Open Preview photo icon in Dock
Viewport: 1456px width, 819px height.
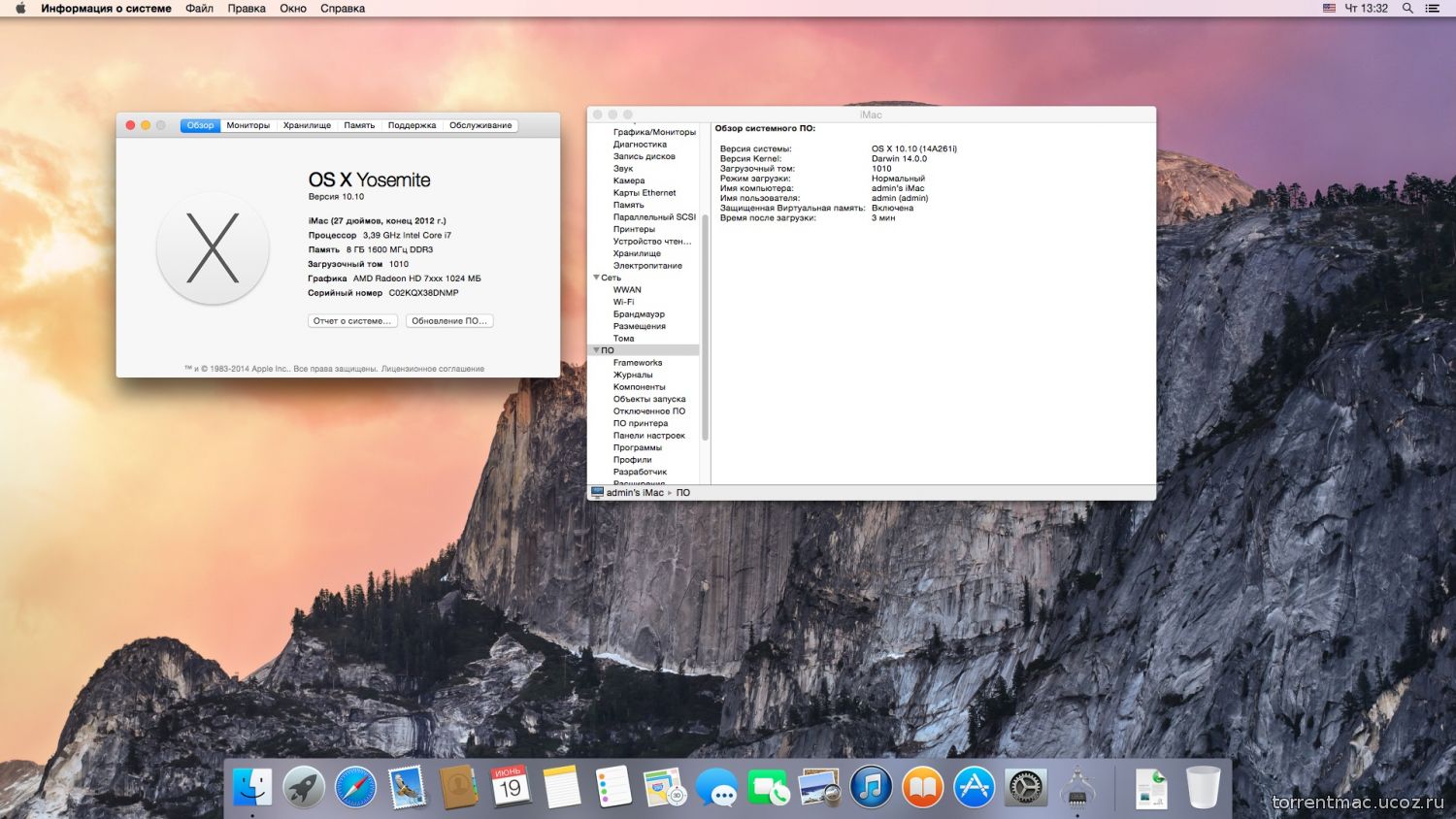tap(819, 787)
